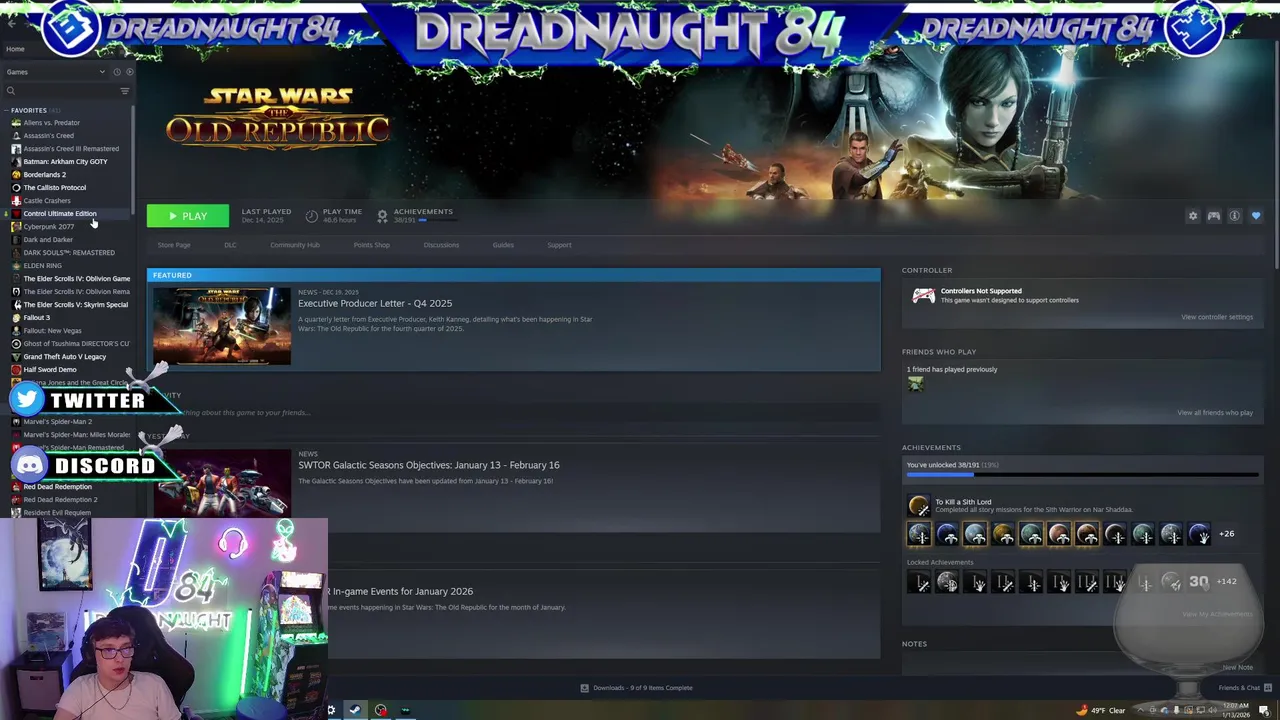Open the Store Page tab
This screenshot has width=1280, height=720.
[174, 245]
